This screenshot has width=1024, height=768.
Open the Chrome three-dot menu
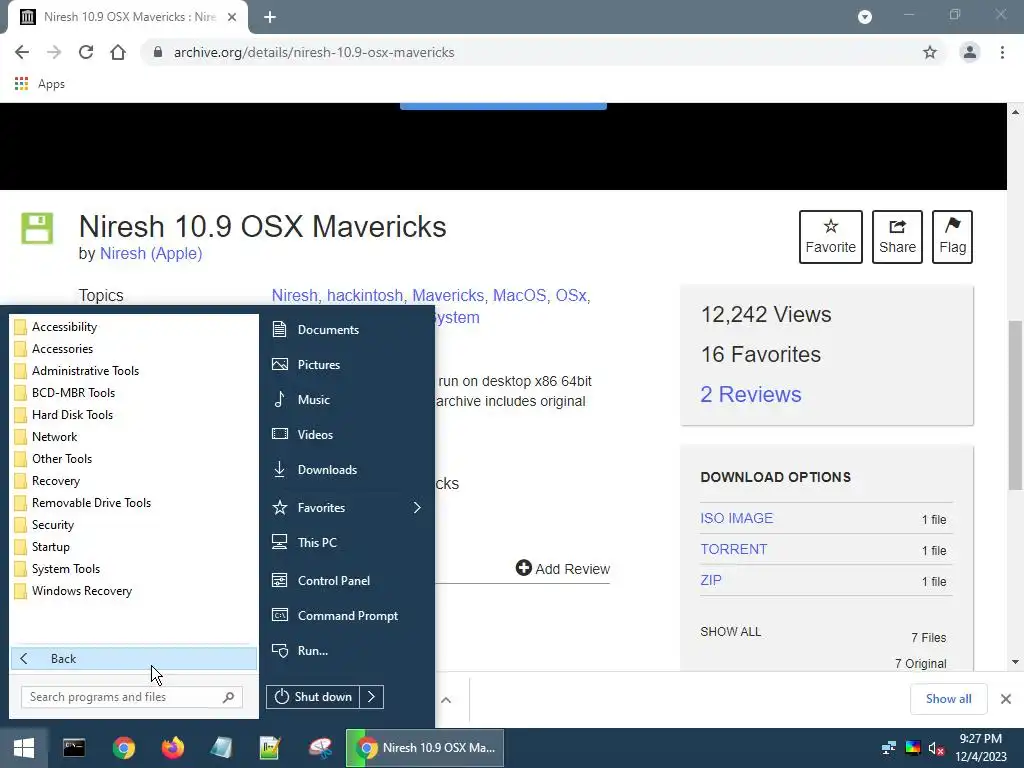[x=1002, y=52]
